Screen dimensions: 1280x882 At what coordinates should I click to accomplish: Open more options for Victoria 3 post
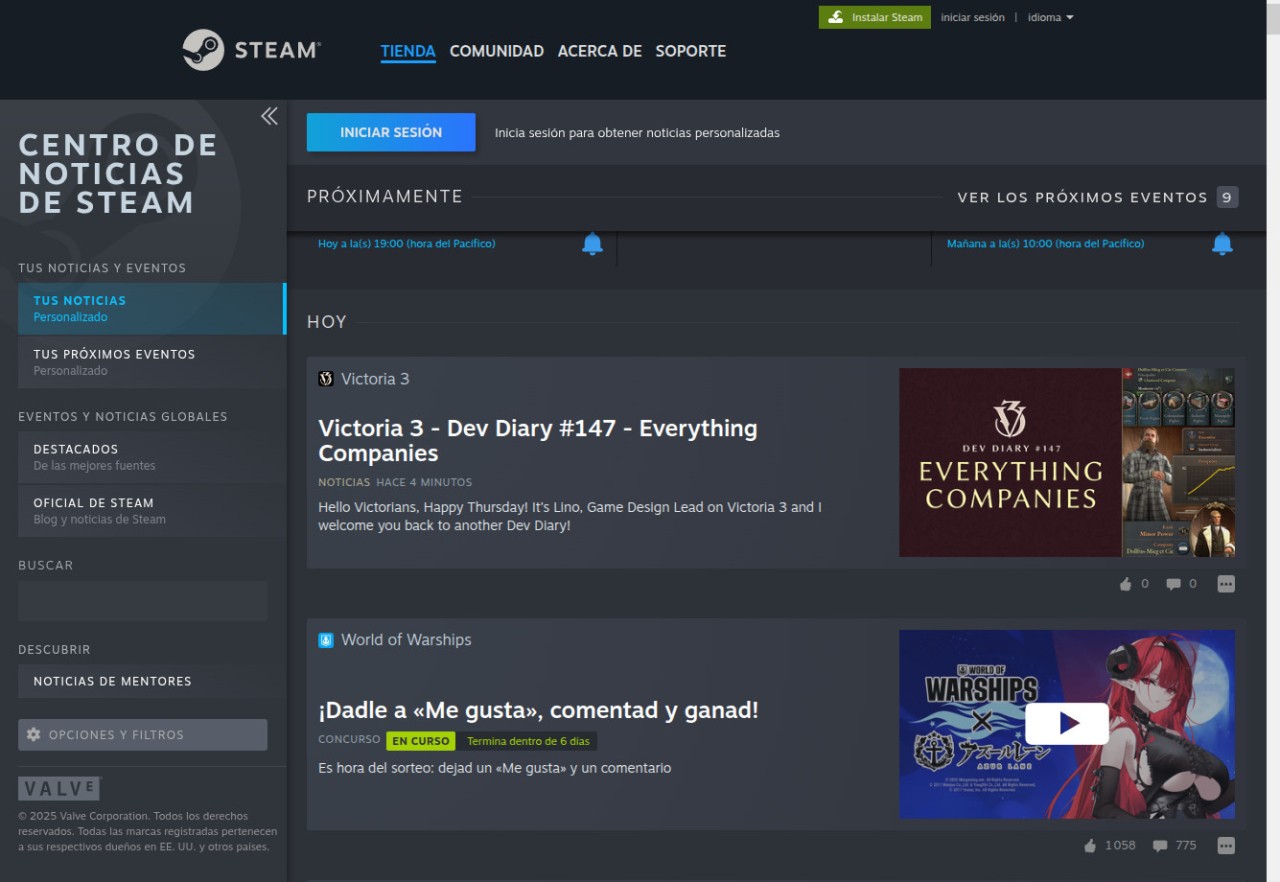[1226, 584]
